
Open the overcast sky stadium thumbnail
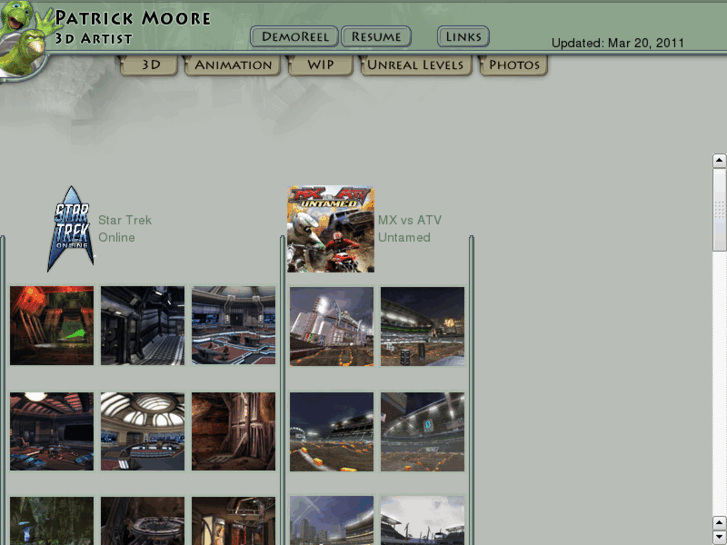(x=422, y=520)
